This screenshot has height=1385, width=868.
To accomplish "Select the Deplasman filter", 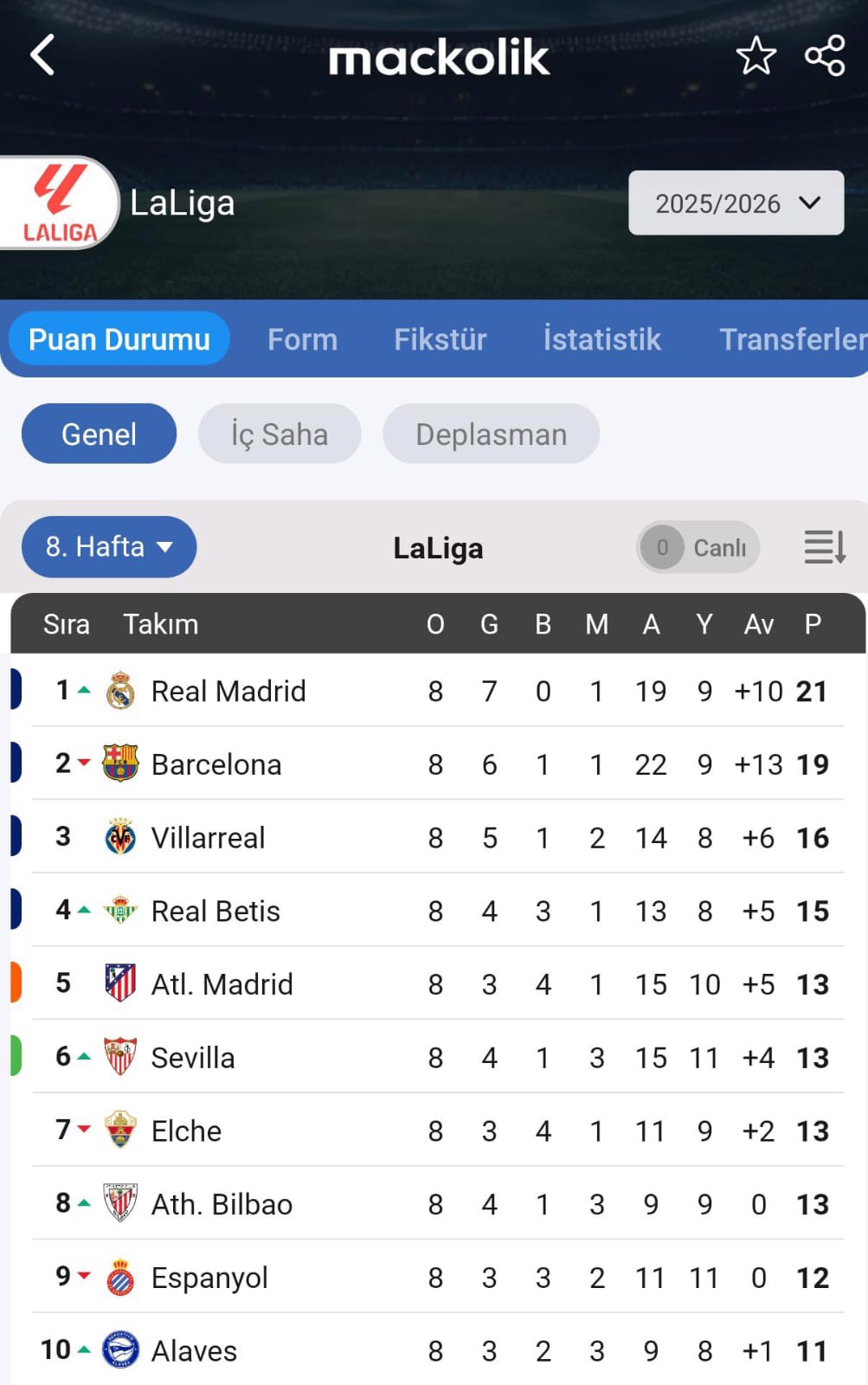I will [491, 434].
